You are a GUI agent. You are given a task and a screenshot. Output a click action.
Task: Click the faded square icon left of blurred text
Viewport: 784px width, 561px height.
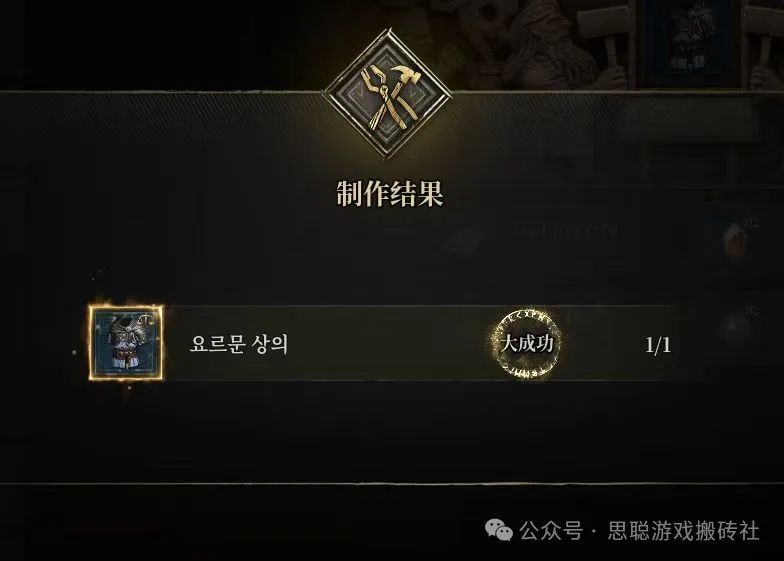460,239
